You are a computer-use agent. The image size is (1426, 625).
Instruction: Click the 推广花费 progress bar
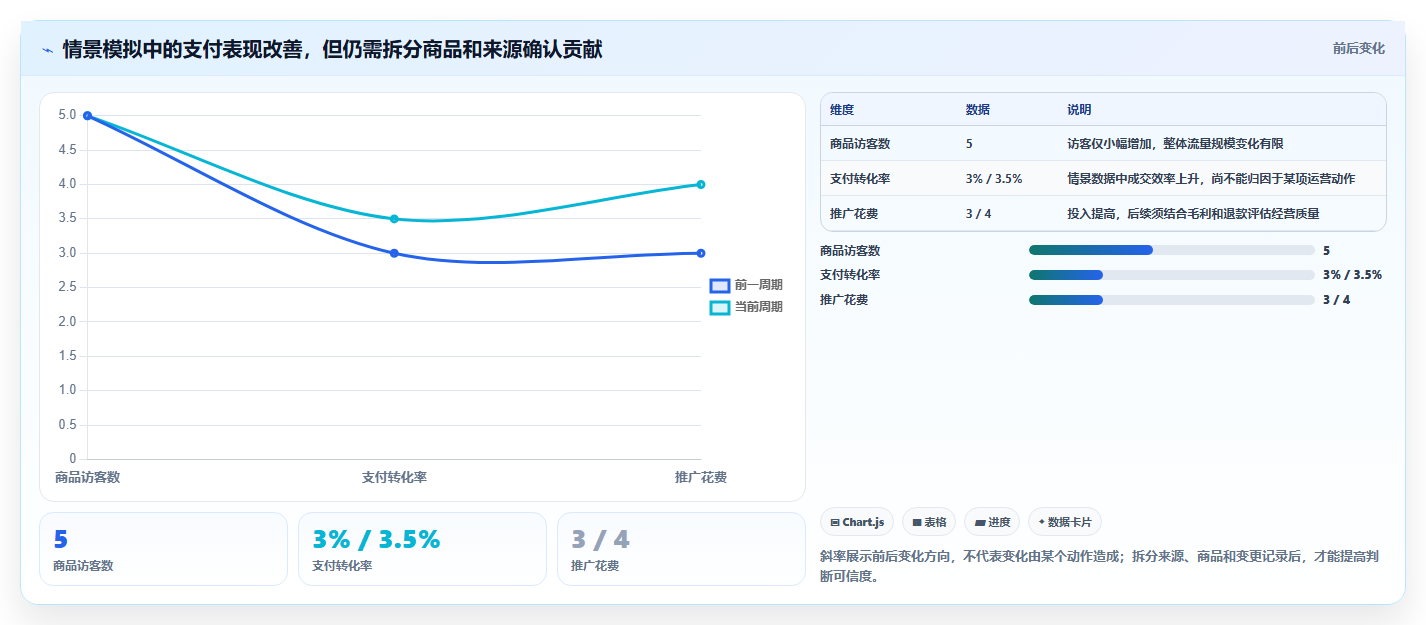coord(1171,300)
